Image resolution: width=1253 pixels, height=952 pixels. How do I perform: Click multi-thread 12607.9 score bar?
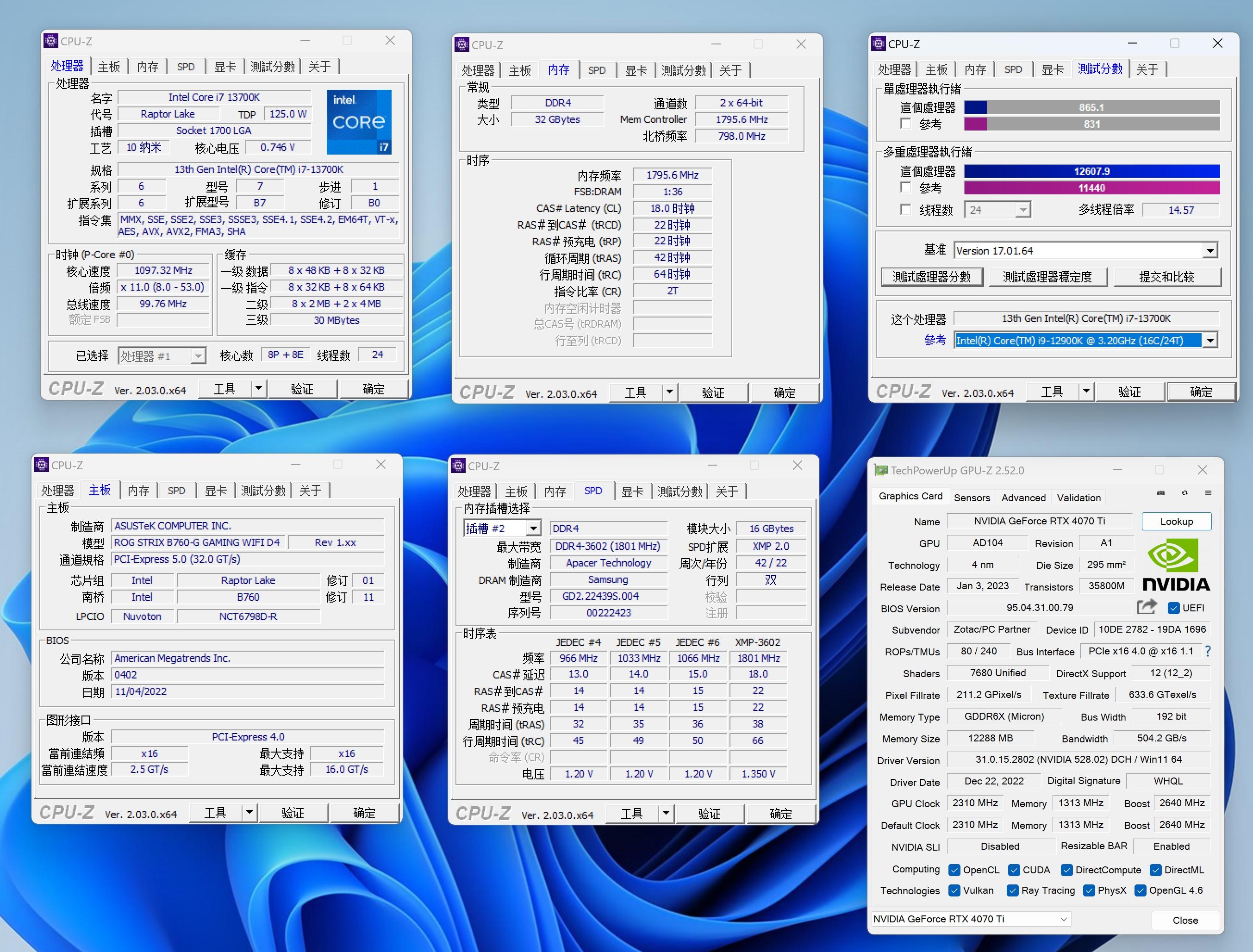tap(1091, 171)
